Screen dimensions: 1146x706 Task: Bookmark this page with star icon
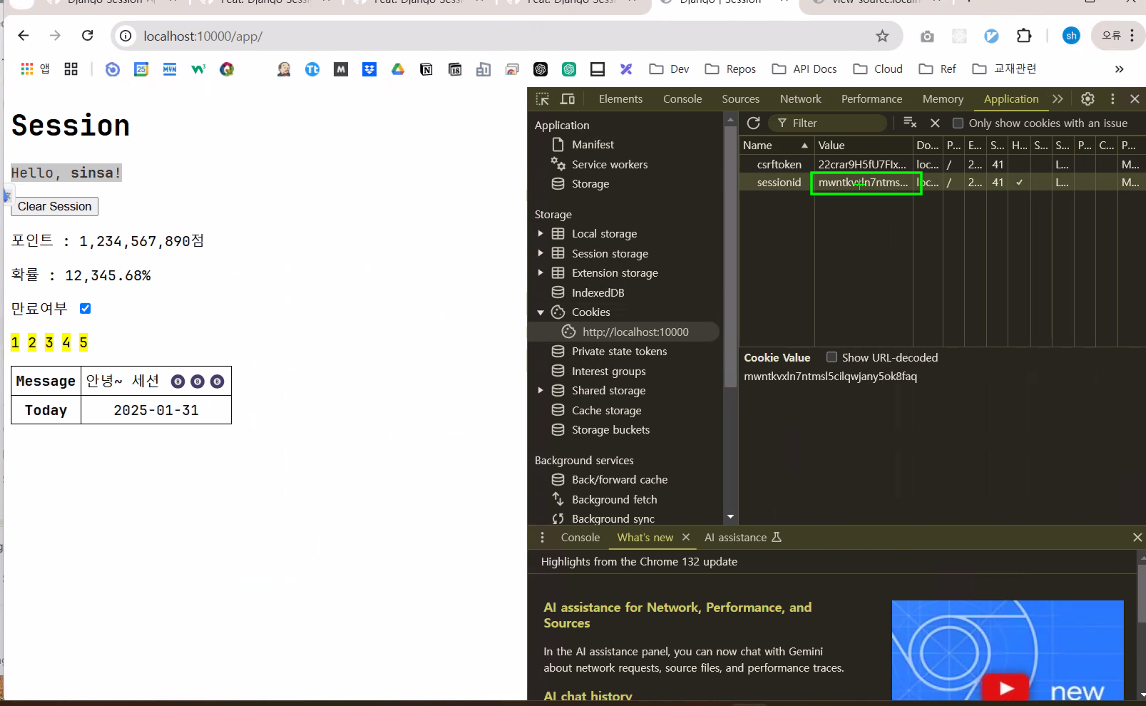(882, 36)
